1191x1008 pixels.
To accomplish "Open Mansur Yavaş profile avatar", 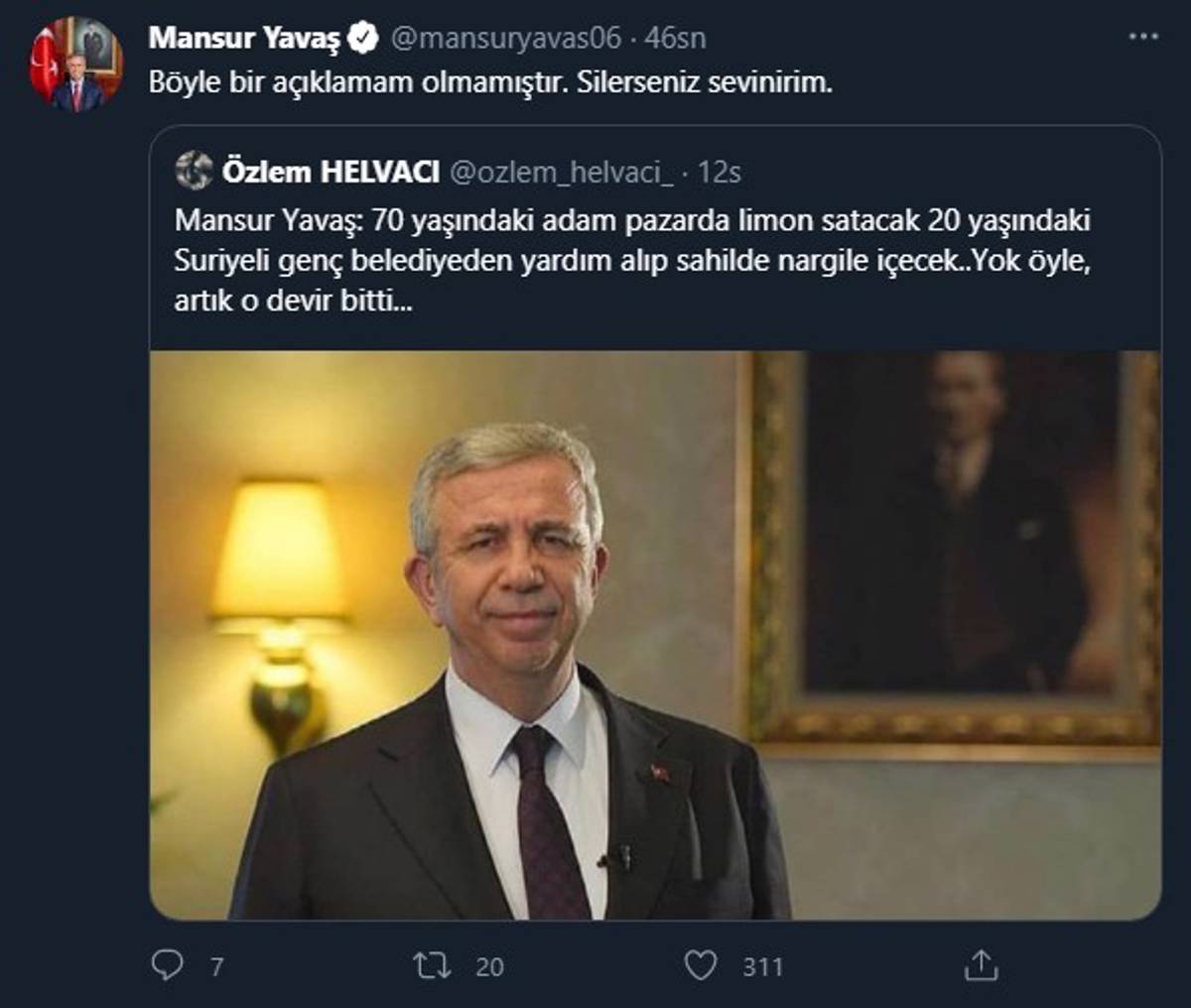I will (75, 63).
